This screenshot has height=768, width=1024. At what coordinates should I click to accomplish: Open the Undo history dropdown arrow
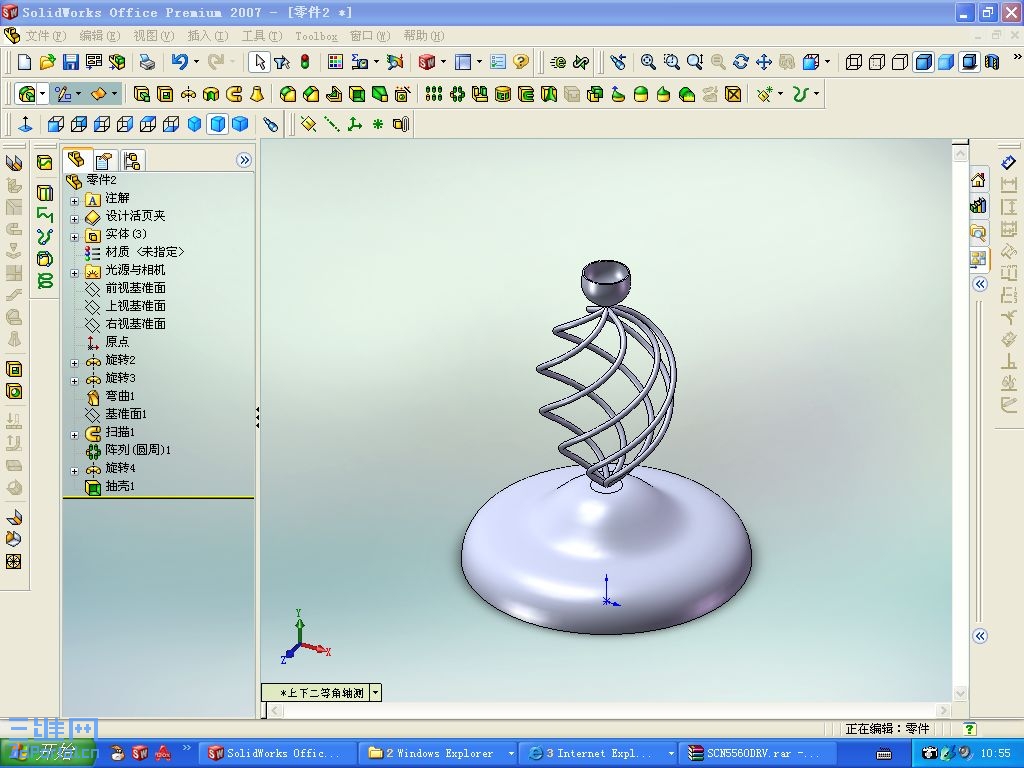point(195,62)
